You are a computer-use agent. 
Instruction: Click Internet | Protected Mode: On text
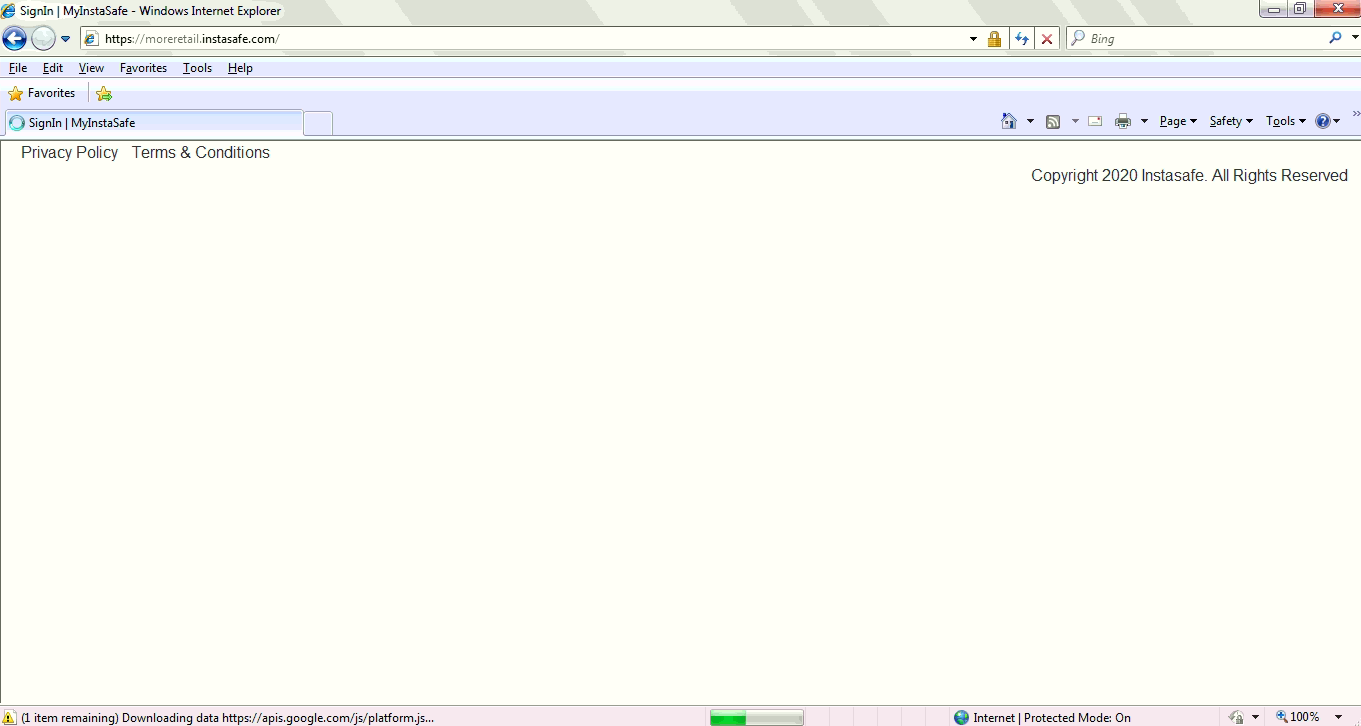point(1052,718)
